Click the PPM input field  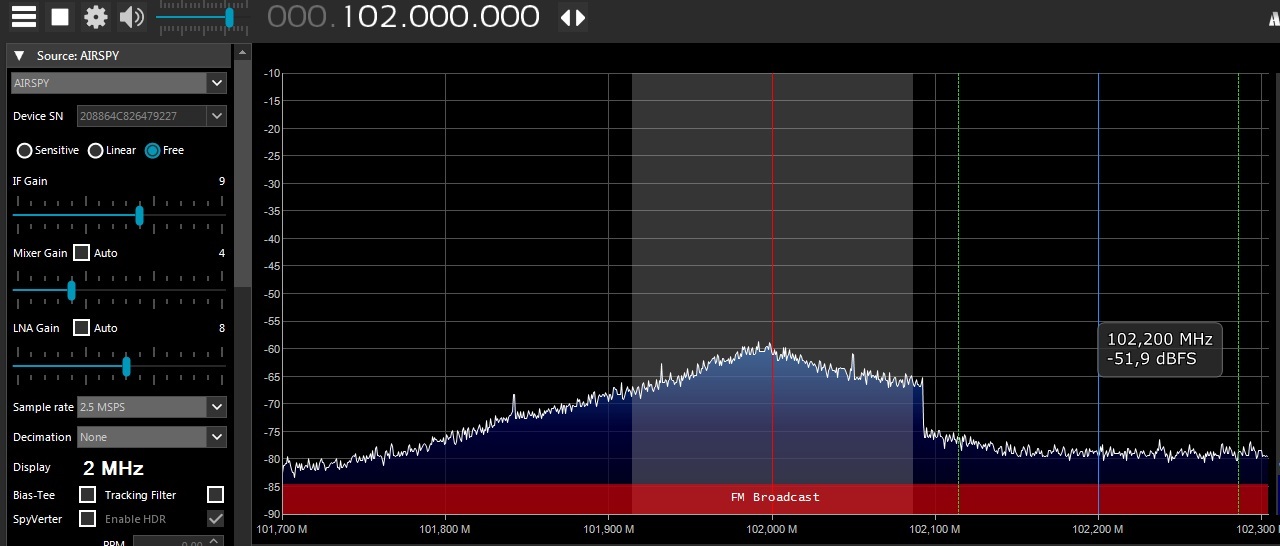(177, 541)
